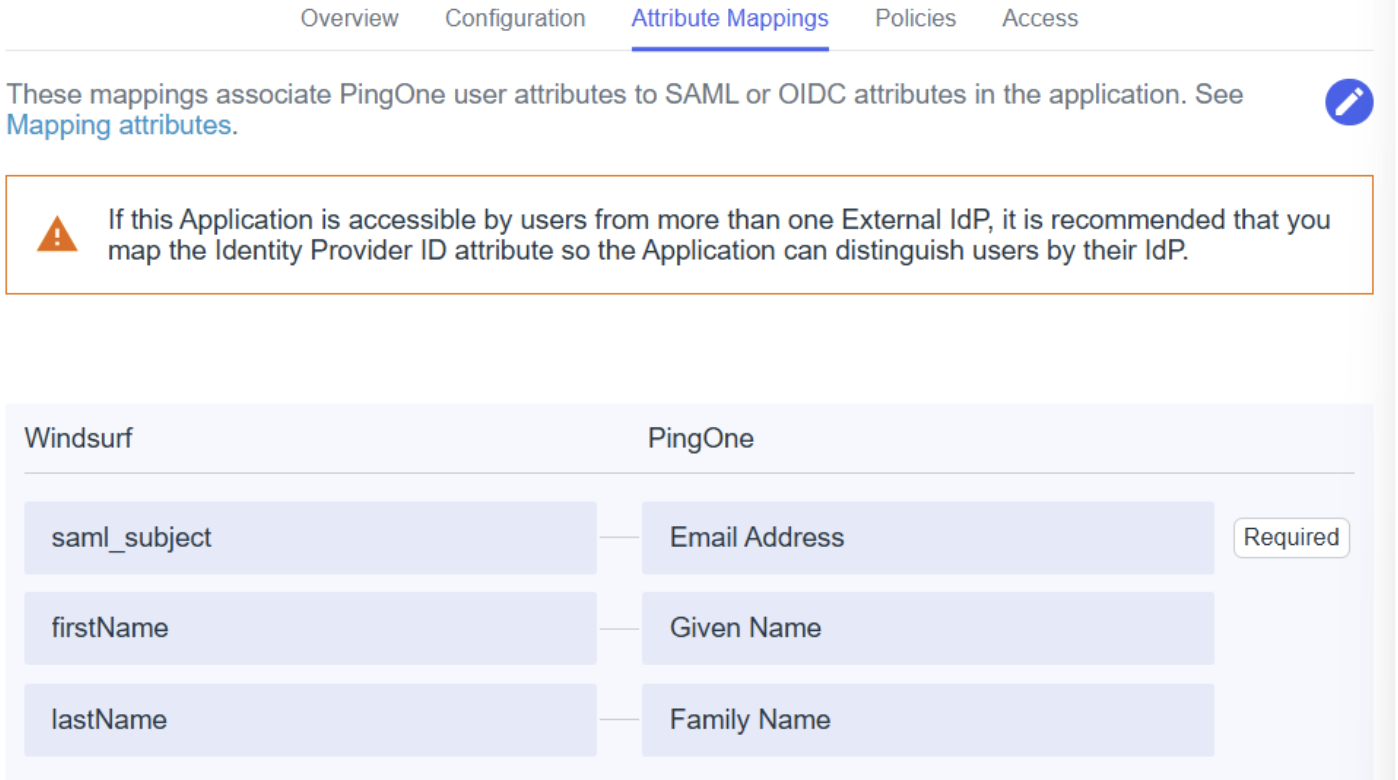Screen dimensions: 1398x780
Task: Click the PingOne column header
Action: coord(701,438)
